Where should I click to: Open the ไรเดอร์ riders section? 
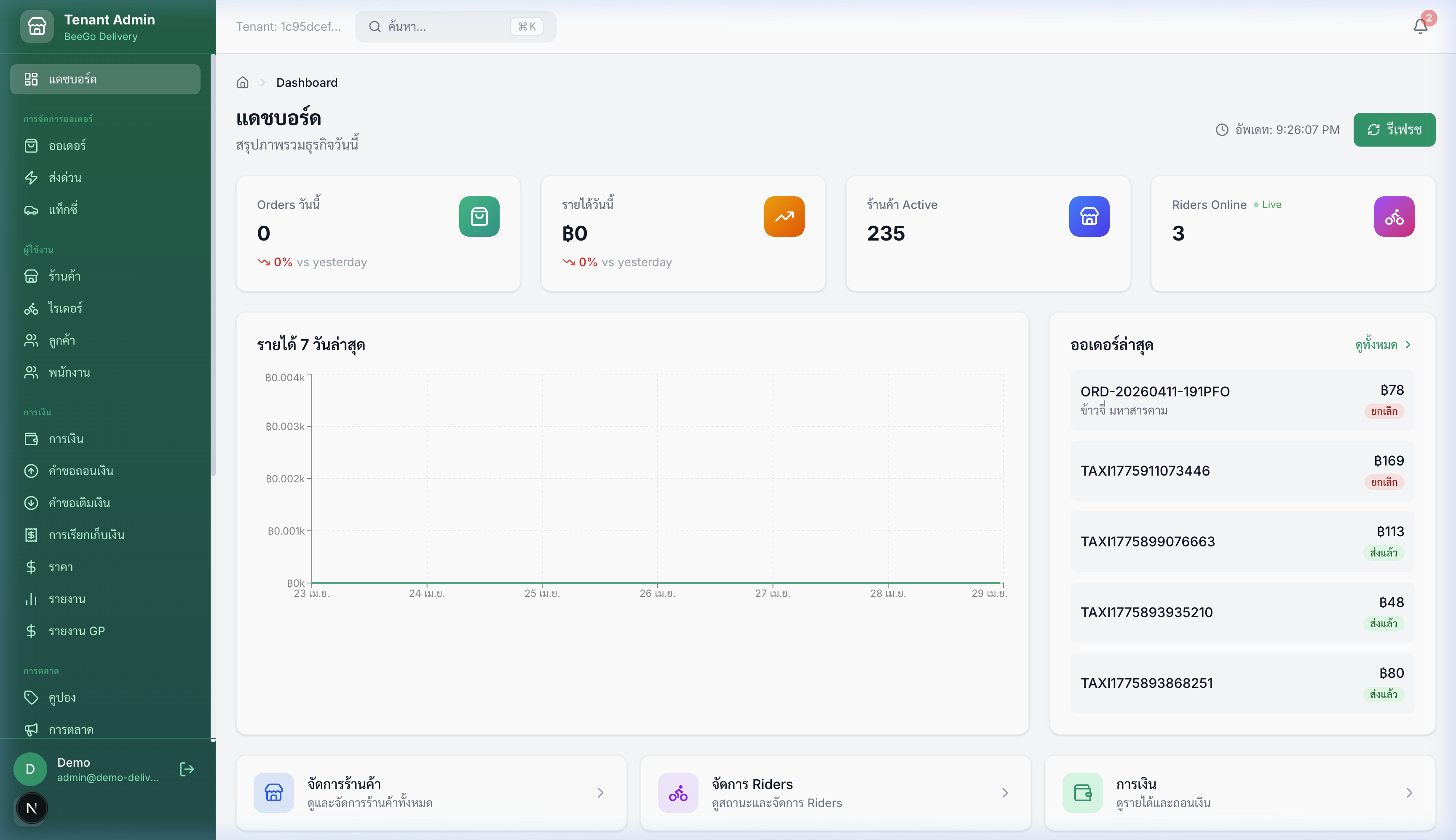click(66, 308)
